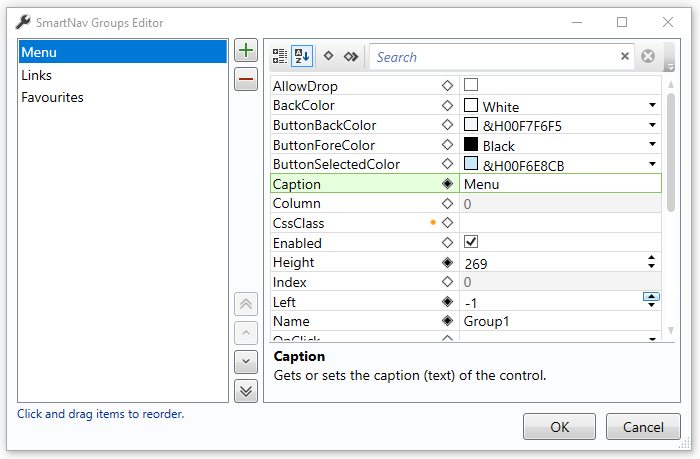Click the diamond marker for CssClass
700x459 pixels.
click(447, 222)
